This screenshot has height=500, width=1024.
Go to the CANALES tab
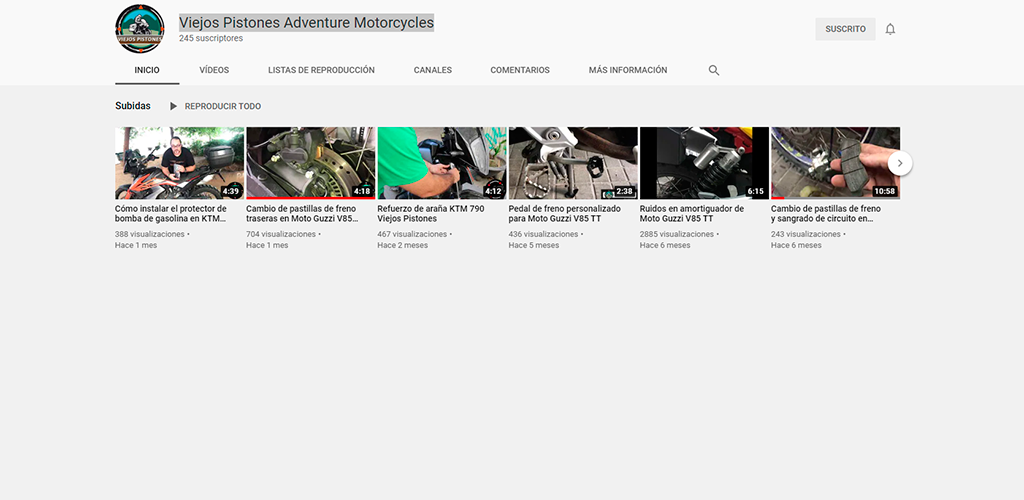(x=432, y=70)
